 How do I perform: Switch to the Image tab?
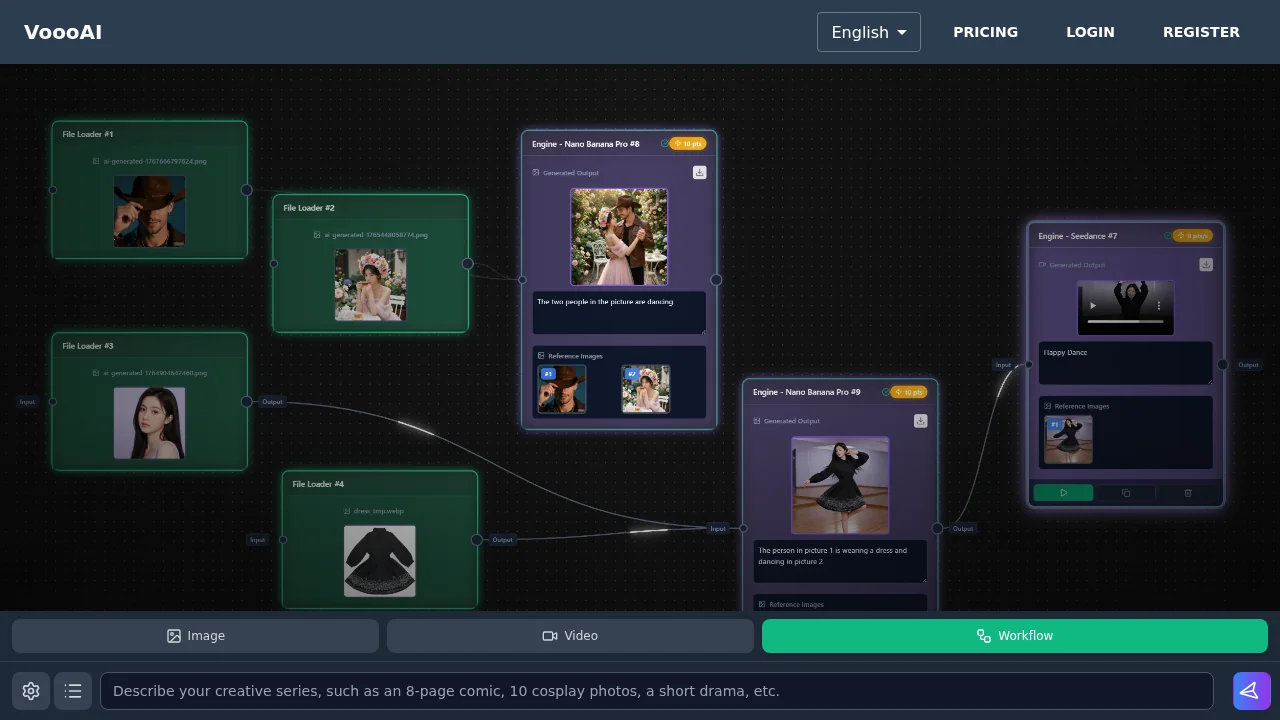click(x=195, y=635)
